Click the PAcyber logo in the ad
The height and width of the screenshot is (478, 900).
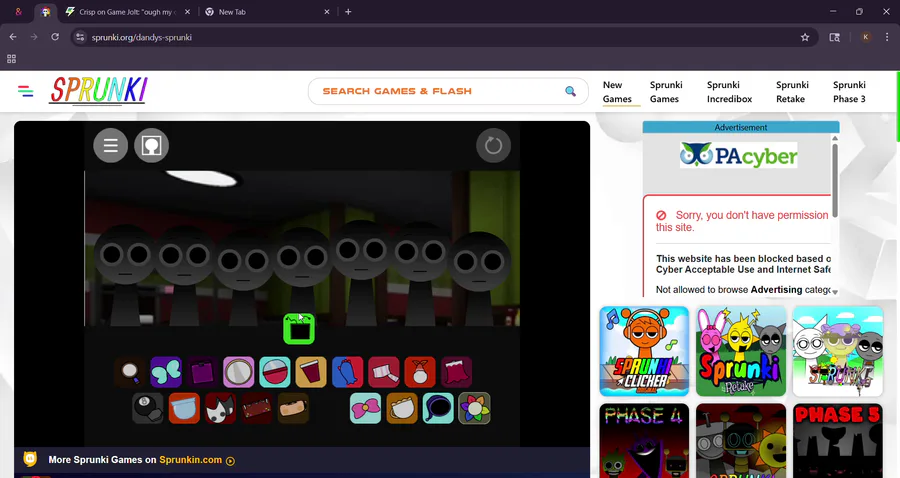739,155
